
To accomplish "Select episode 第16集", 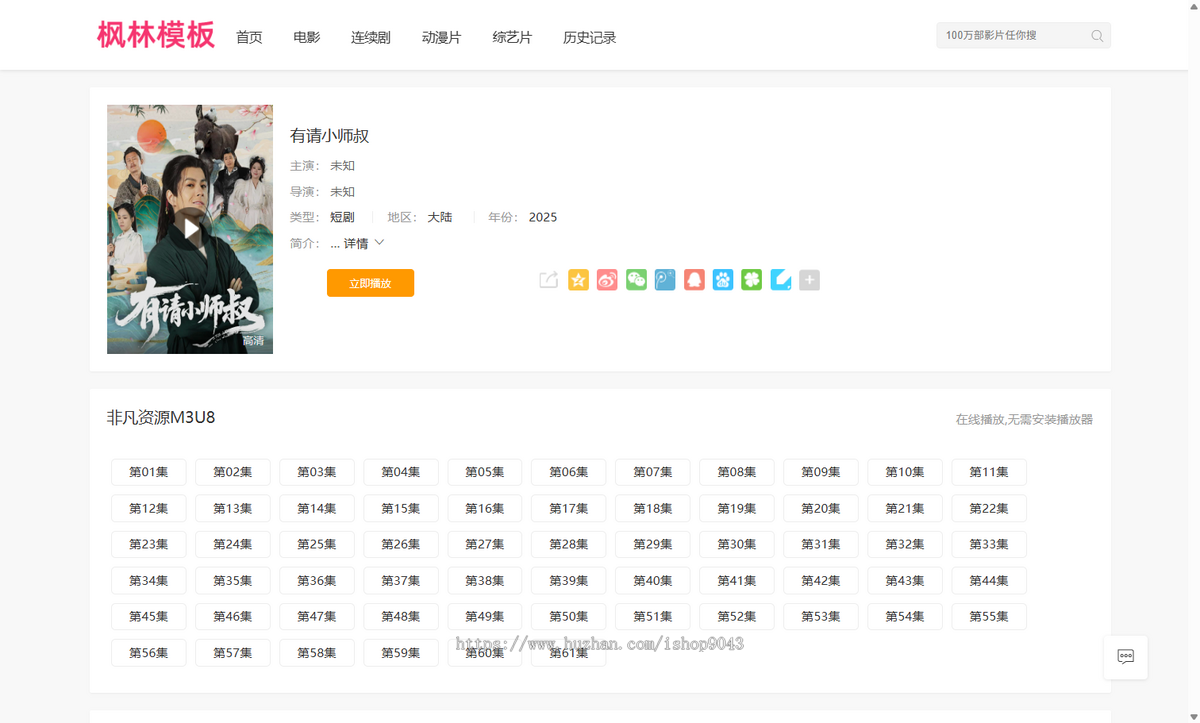I will (x=485, y=508).
